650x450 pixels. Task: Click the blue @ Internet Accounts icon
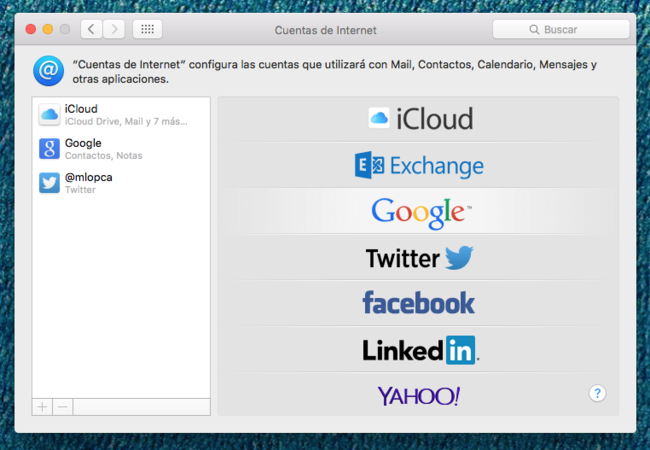point(49,71)
